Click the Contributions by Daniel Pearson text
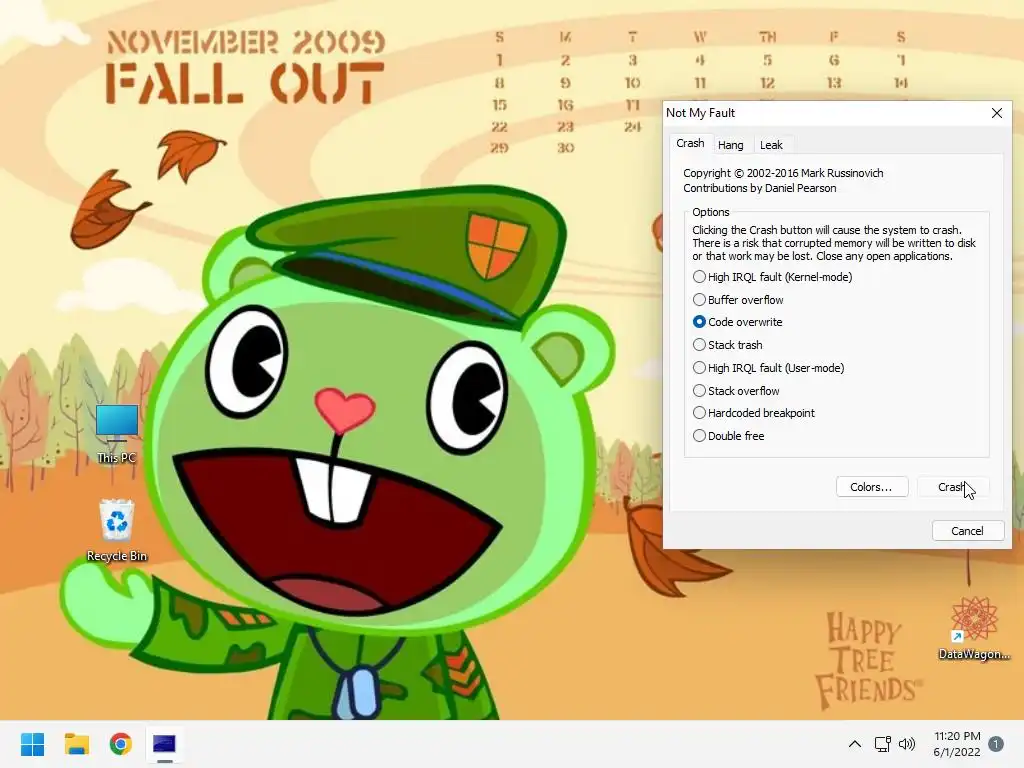 click(x=760, y=188)
